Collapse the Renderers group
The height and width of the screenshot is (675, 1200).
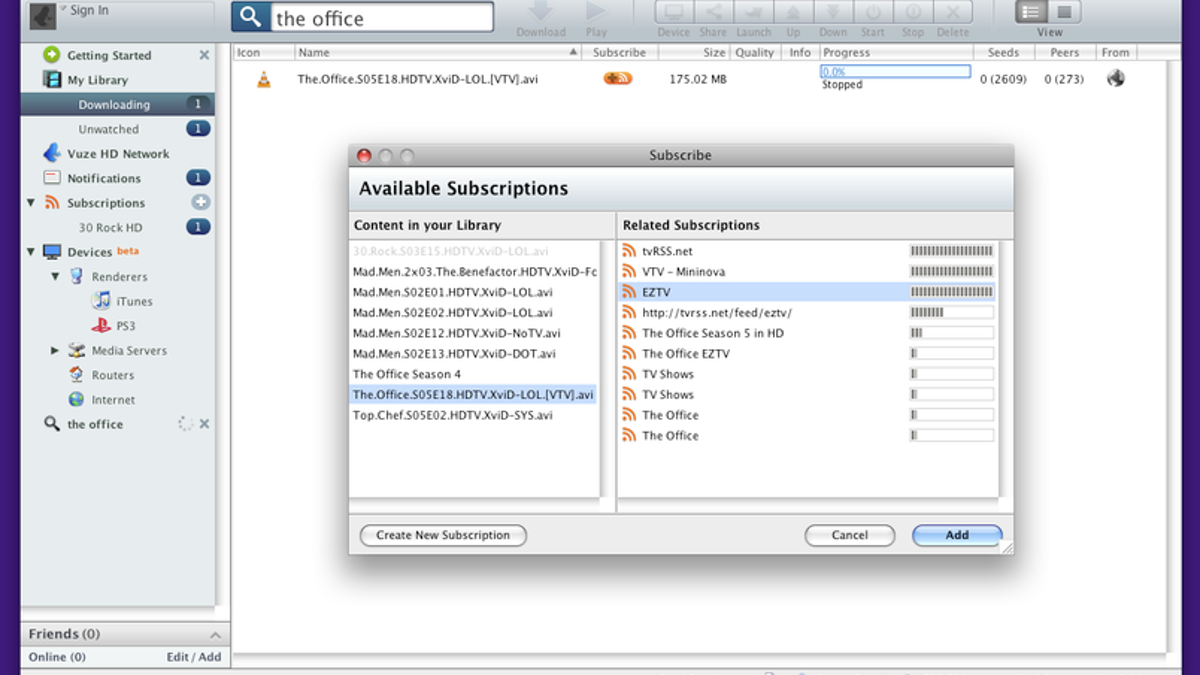pos(55,277)
